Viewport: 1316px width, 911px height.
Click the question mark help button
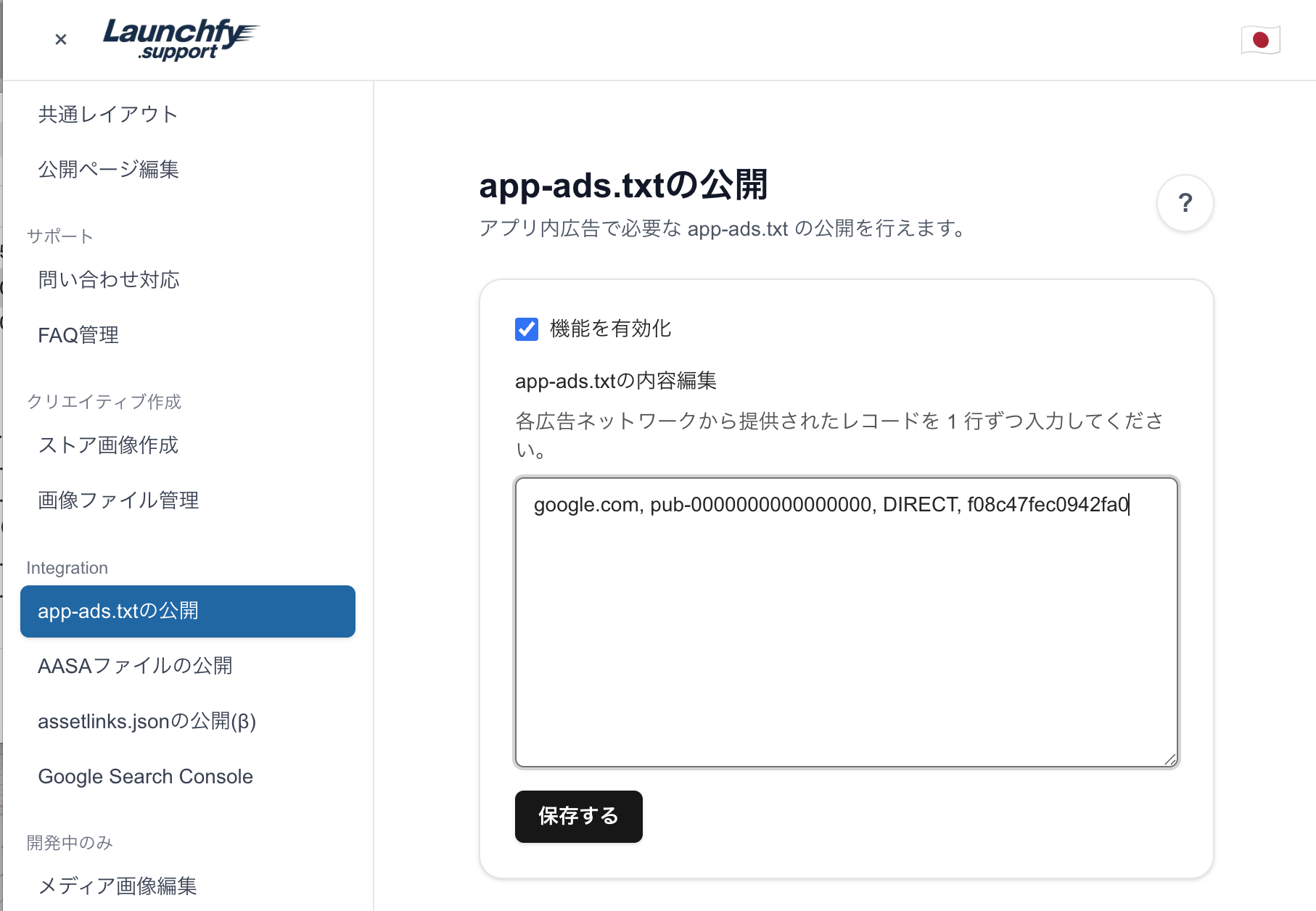point(1185,203)
